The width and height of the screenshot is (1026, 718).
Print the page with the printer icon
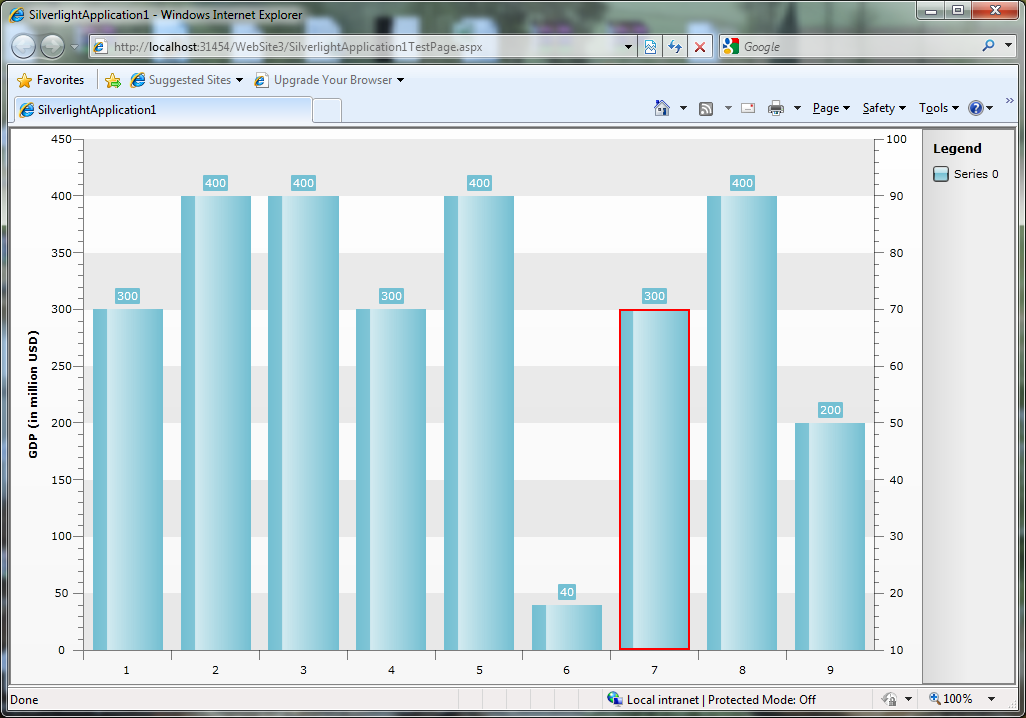(x=776, y=109)
